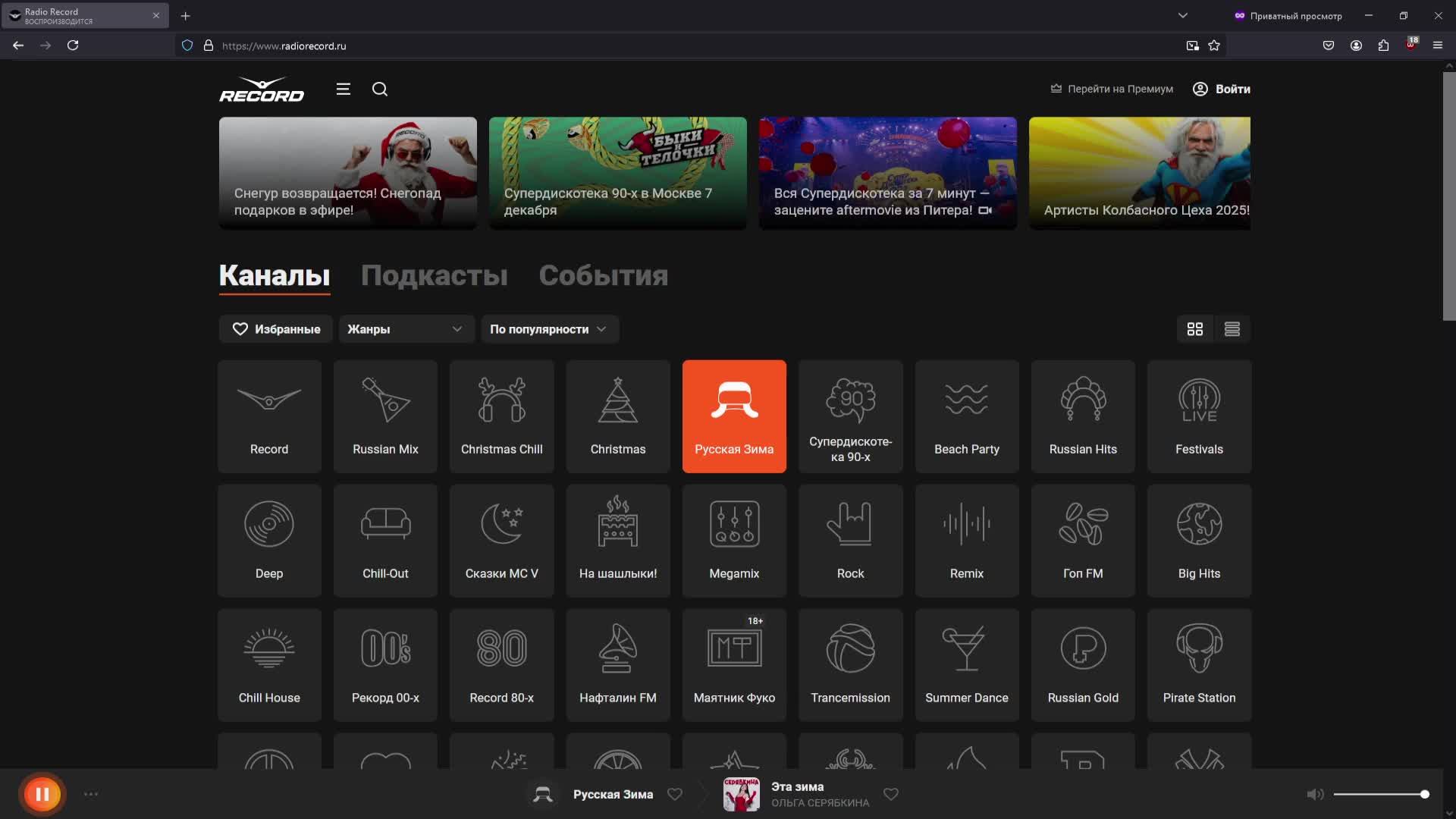1456x819 pixels.
Task: Toggle Избранные (Favorites) filter button
Action: tap(275, 329)
